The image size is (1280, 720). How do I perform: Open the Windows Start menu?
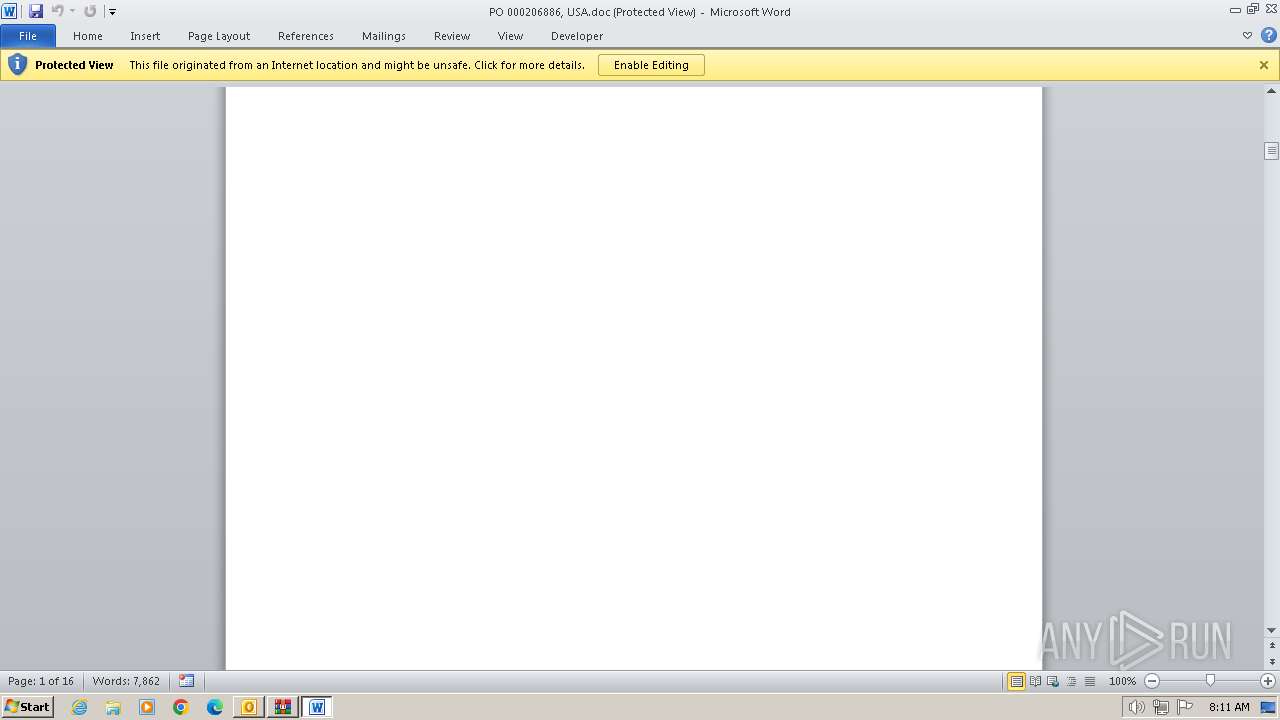tap(27, 707)
